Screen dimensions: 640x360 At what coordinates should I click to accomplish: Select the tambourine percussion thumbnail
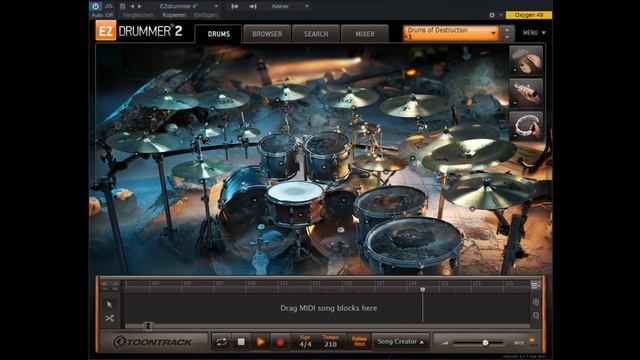click(x=526, y=126)
